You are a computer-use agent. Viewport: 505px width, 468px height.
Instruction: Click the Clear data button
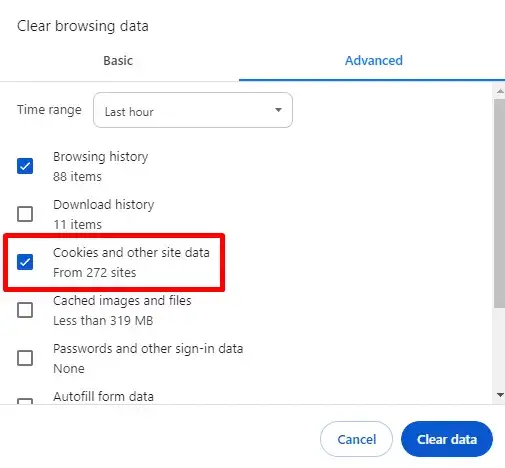(x=447, y=439)
